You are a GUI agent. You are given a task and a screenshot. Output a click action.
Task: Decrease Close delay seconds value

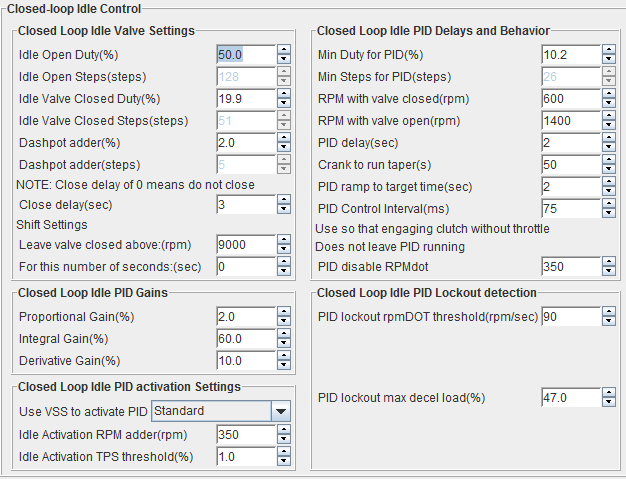283,209
